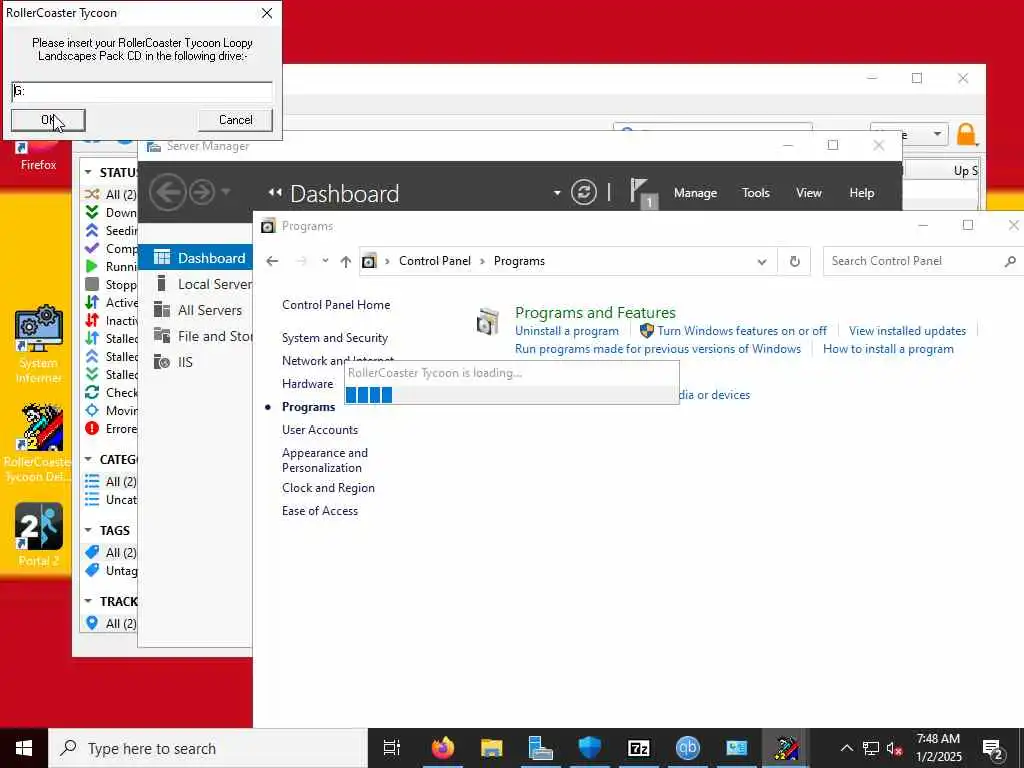Launch RollerCoaster Tycoon Deluxe desktop icon
This screenshot has width=1024, height=768.
(39, 443)
